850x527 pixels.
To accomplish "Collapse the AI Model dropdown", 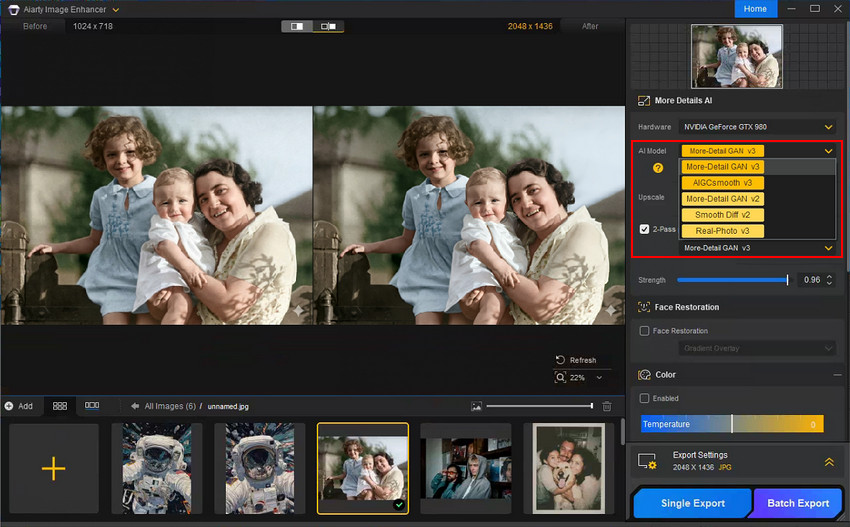I will coord(828,151).
